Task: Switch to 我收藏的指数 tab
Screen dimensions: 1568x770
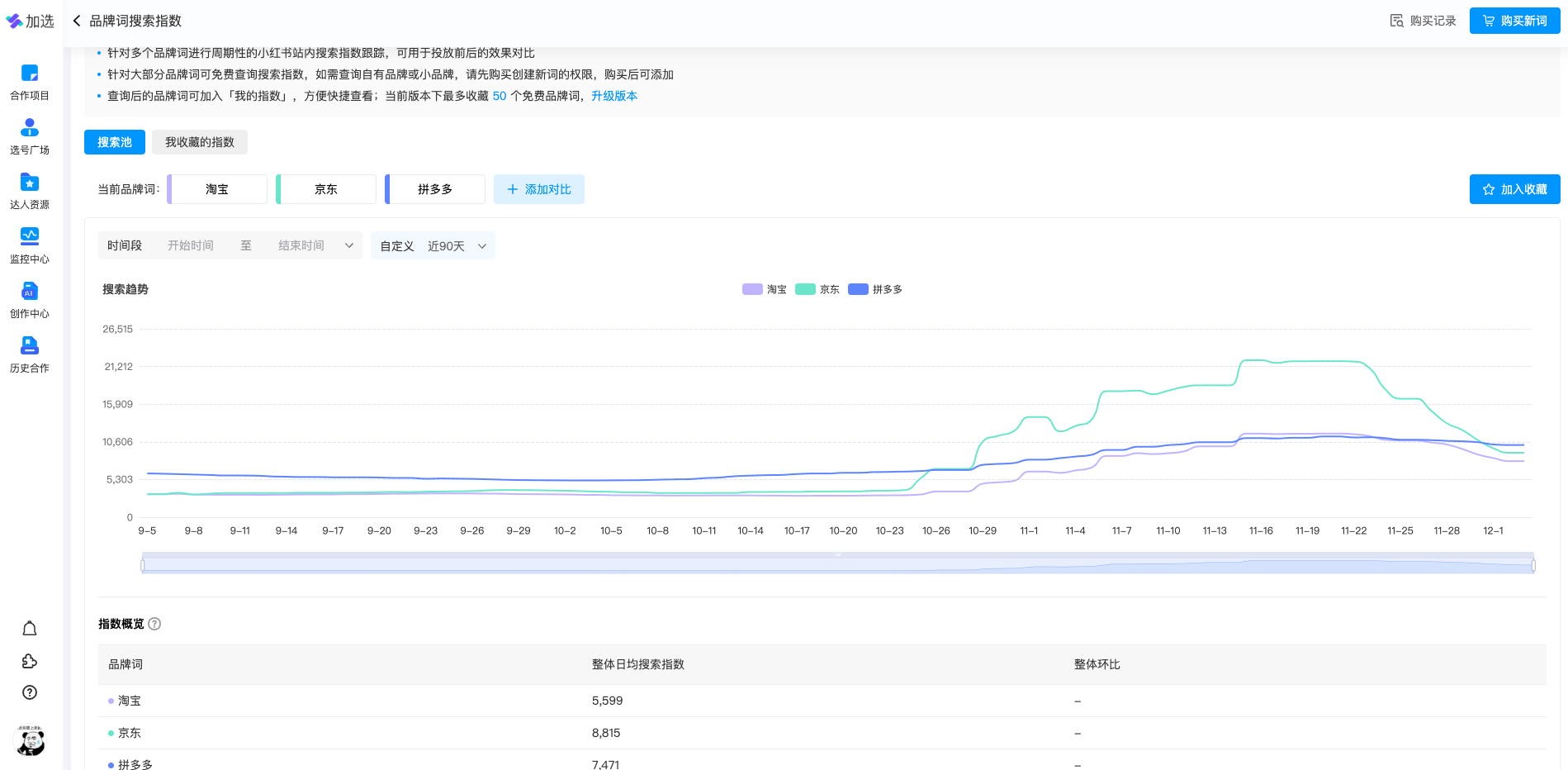Action: 200,142
